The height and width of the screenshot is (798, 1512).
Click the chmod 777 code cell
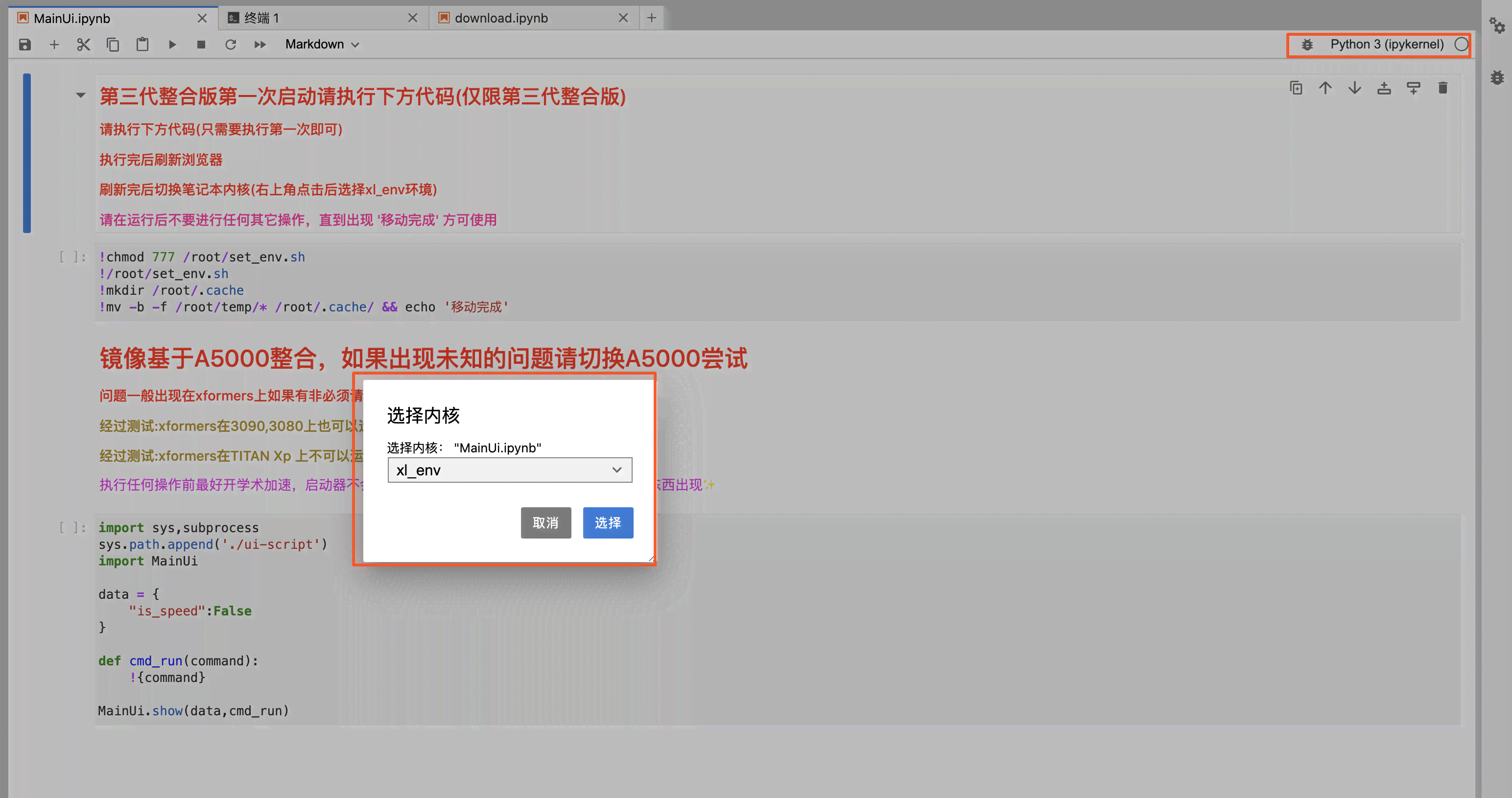click(777, 282)
